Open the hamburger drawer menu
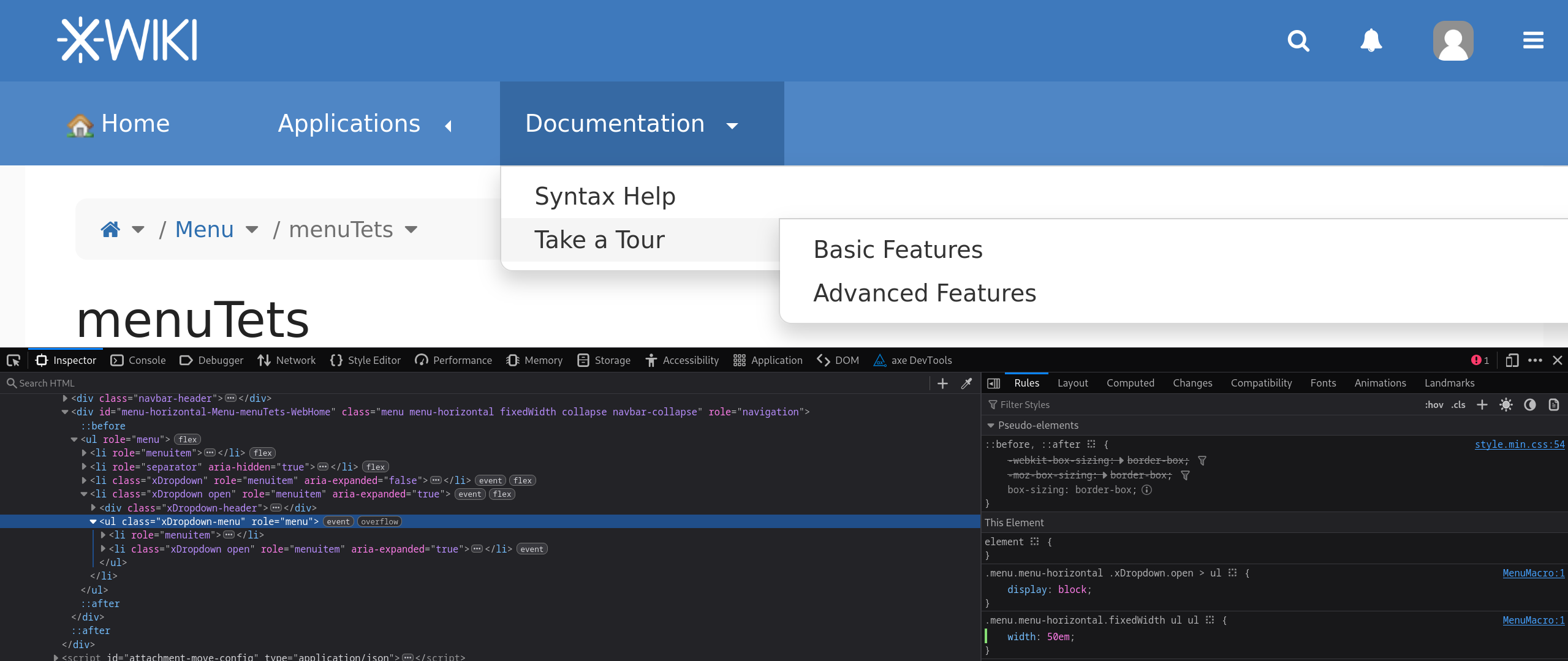This screenshot has width=1568, height=661. (x=1532, y=41)
